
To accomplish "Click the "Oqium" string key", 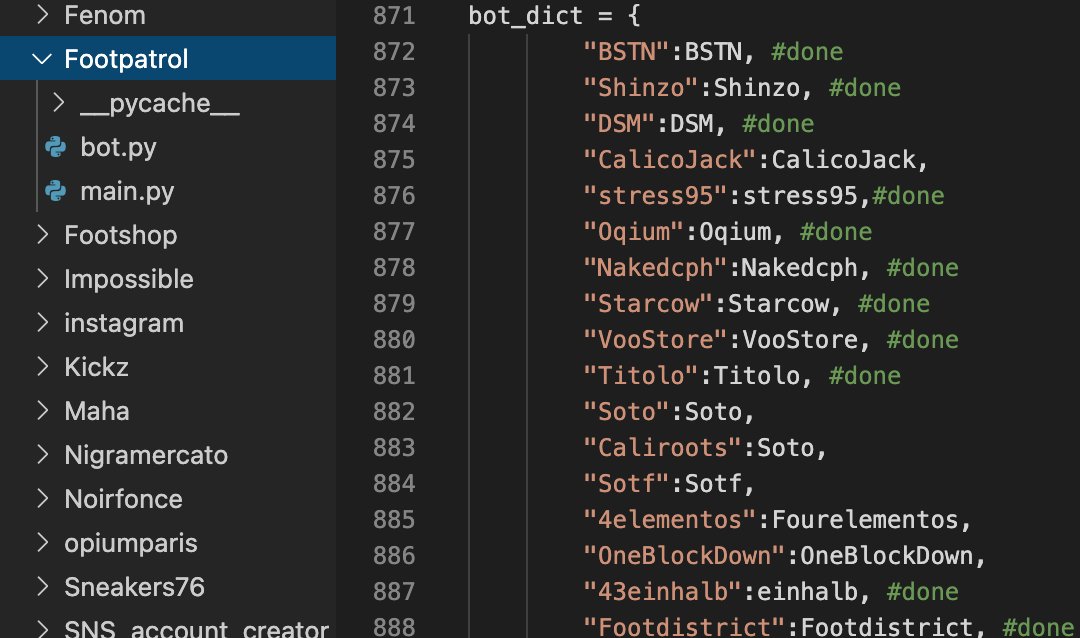I will tap(633, 231).
